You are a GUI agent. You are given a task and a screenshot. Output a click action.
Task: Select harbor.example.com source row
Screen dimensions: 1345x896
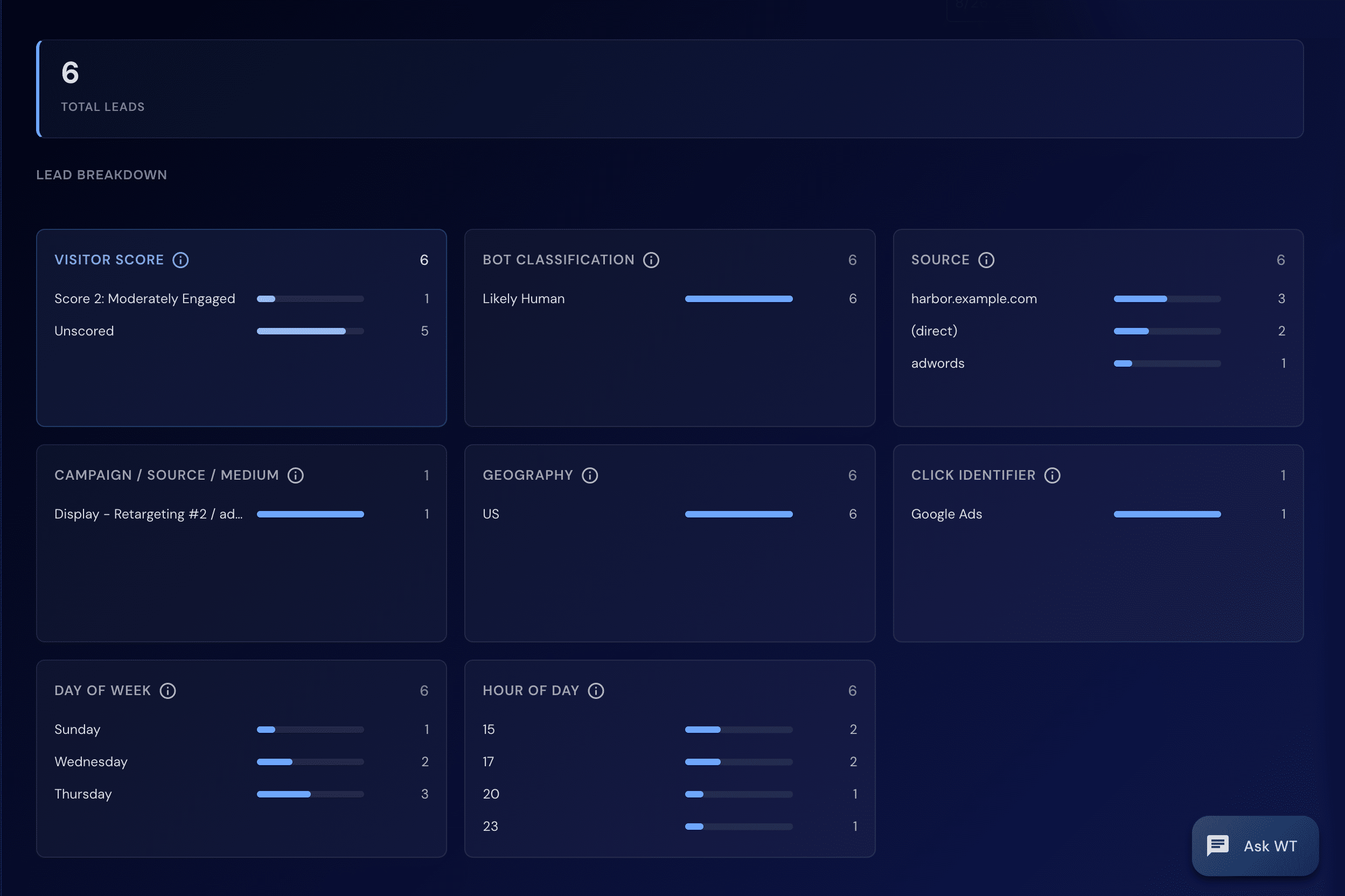pos(1098,299)
